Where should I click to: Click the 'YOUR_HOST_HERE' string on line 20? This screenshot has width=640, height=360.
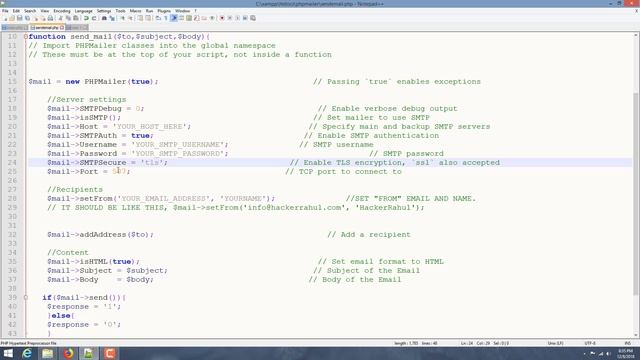point(149,127)
